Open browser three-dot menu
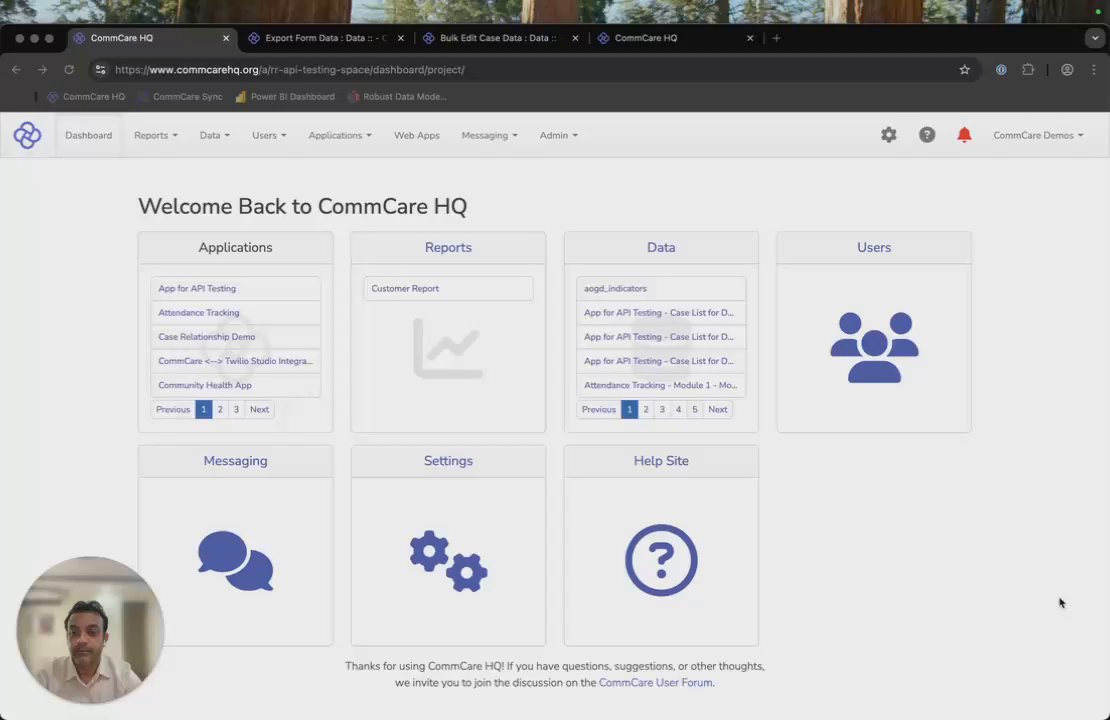This screenshot has width=1110, height=720. (x=1094, y=69)
